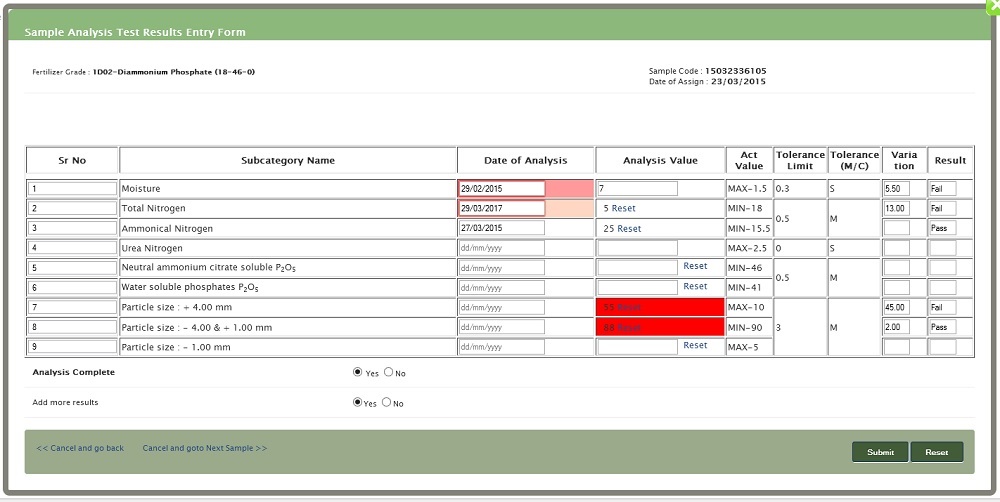Reset the Particle size - 1.00 mm value
The image size is (1000, 502).
695,345
